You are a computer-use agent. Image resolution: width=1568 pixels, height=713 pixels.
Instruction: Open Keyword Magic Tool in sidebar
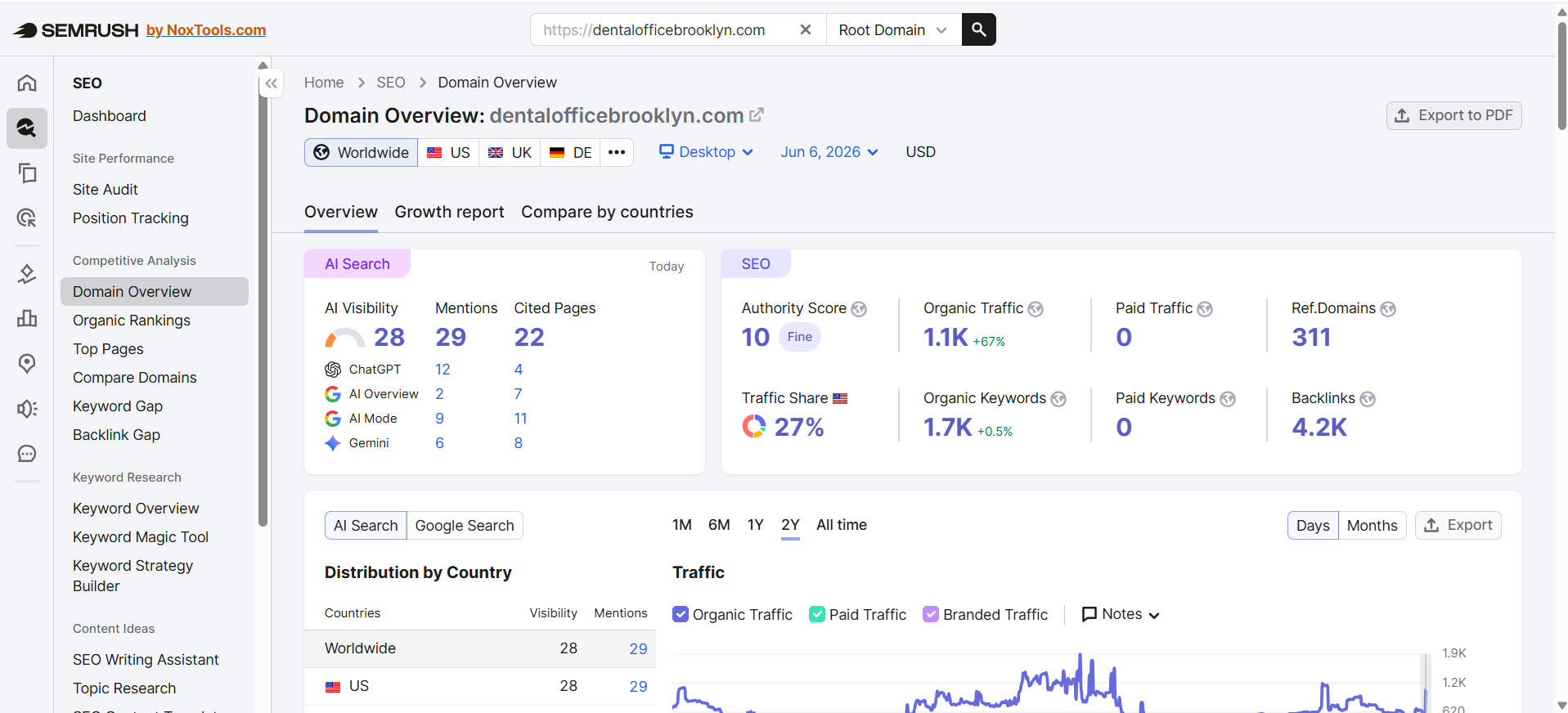pyautogui.click(x=141, y=537)
